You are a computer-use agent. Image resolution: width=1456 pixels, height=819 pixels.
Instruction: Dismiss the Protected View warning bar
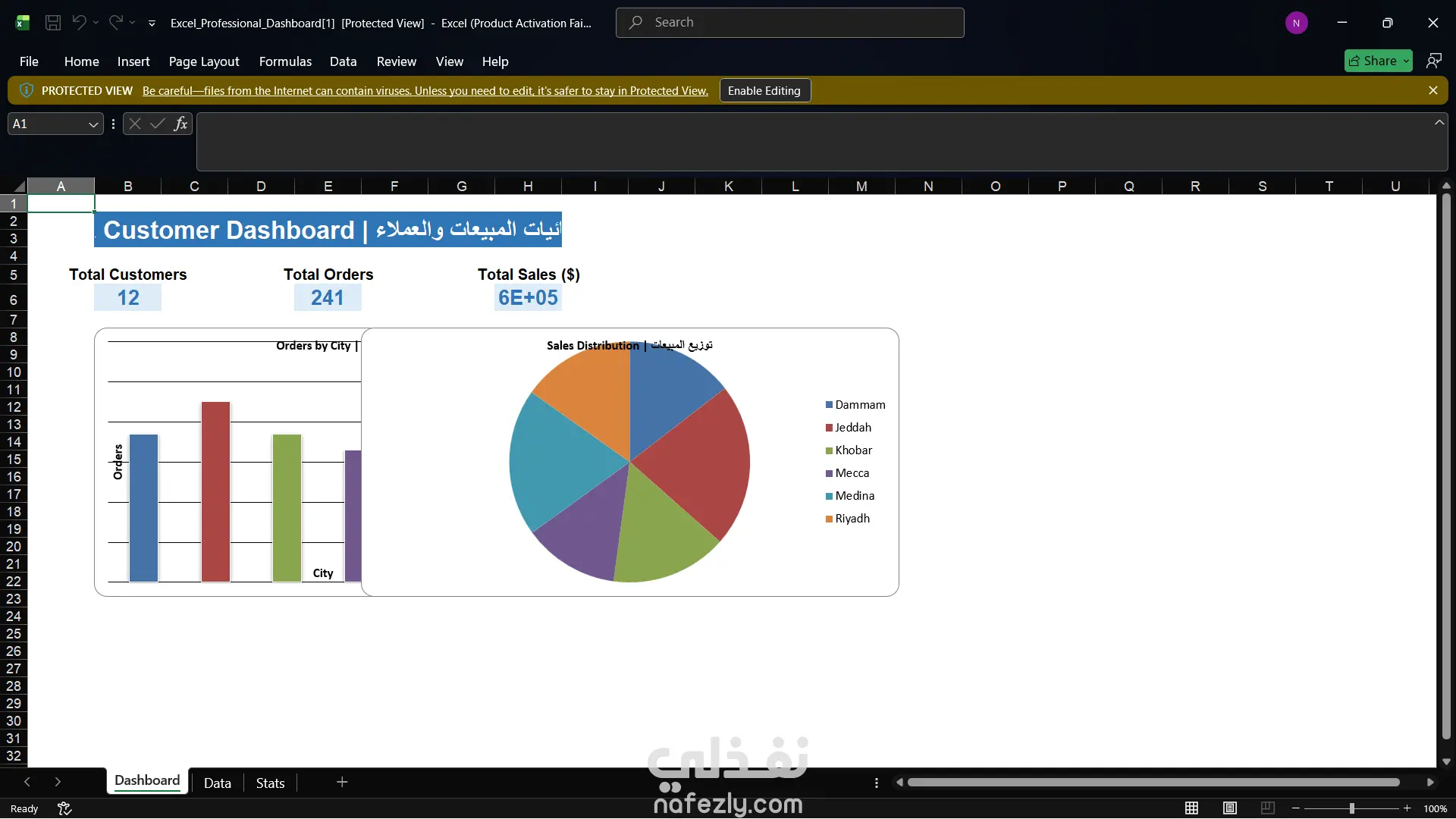pyautogui.click(x=1432, y=90)
